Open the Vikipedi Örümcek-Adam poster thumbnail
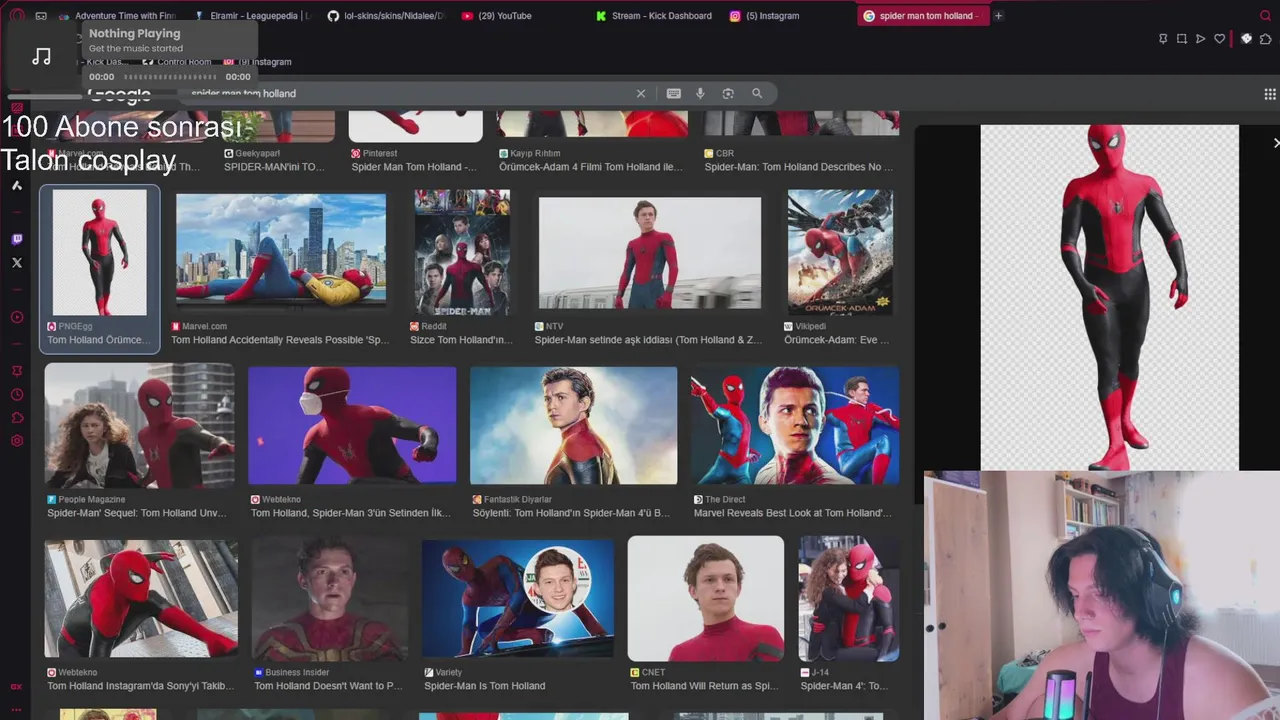Image resolution: width=1280 pixels, height=720 pixels. click(x=840, y=253)
